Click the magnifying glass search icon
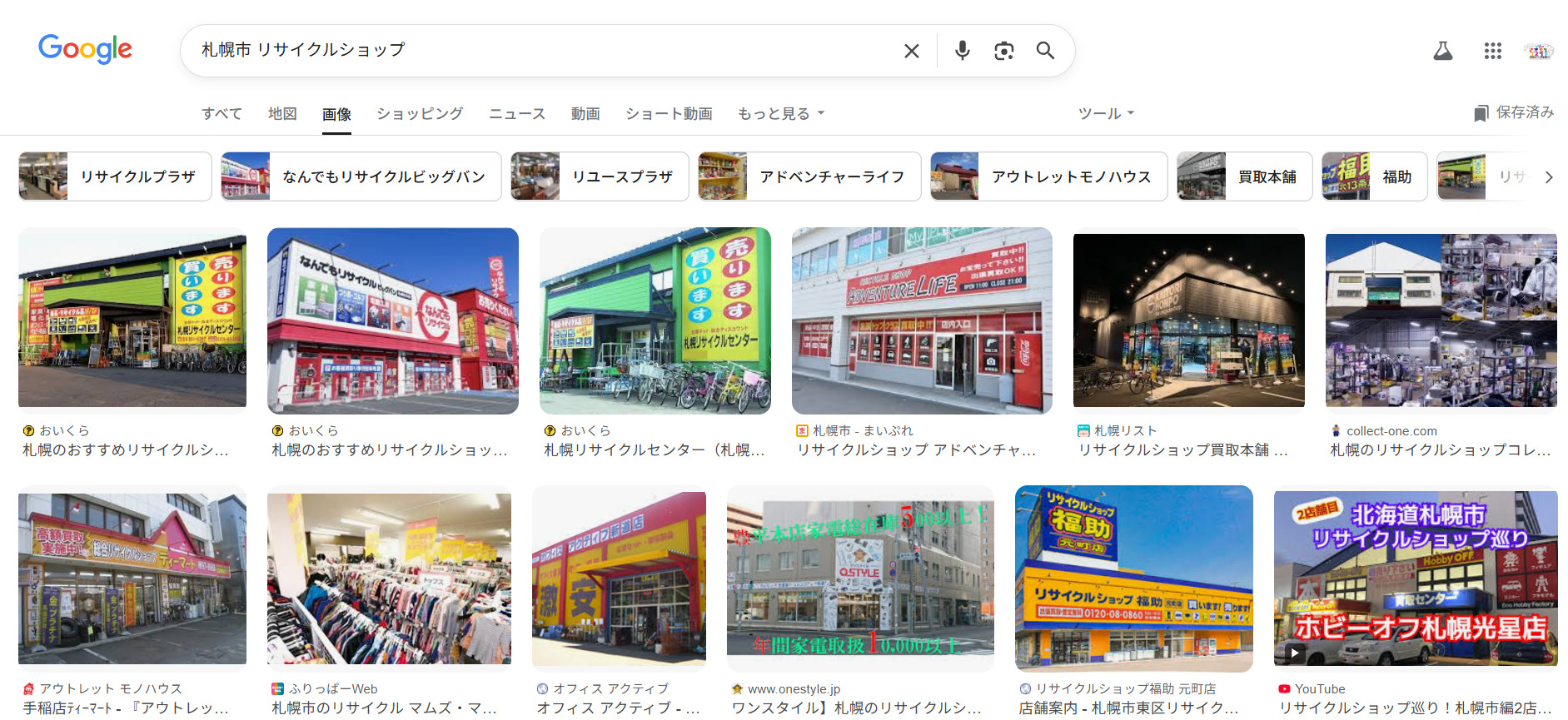This screenshot has width=1568, height=720. click(x=1045, y=51)
